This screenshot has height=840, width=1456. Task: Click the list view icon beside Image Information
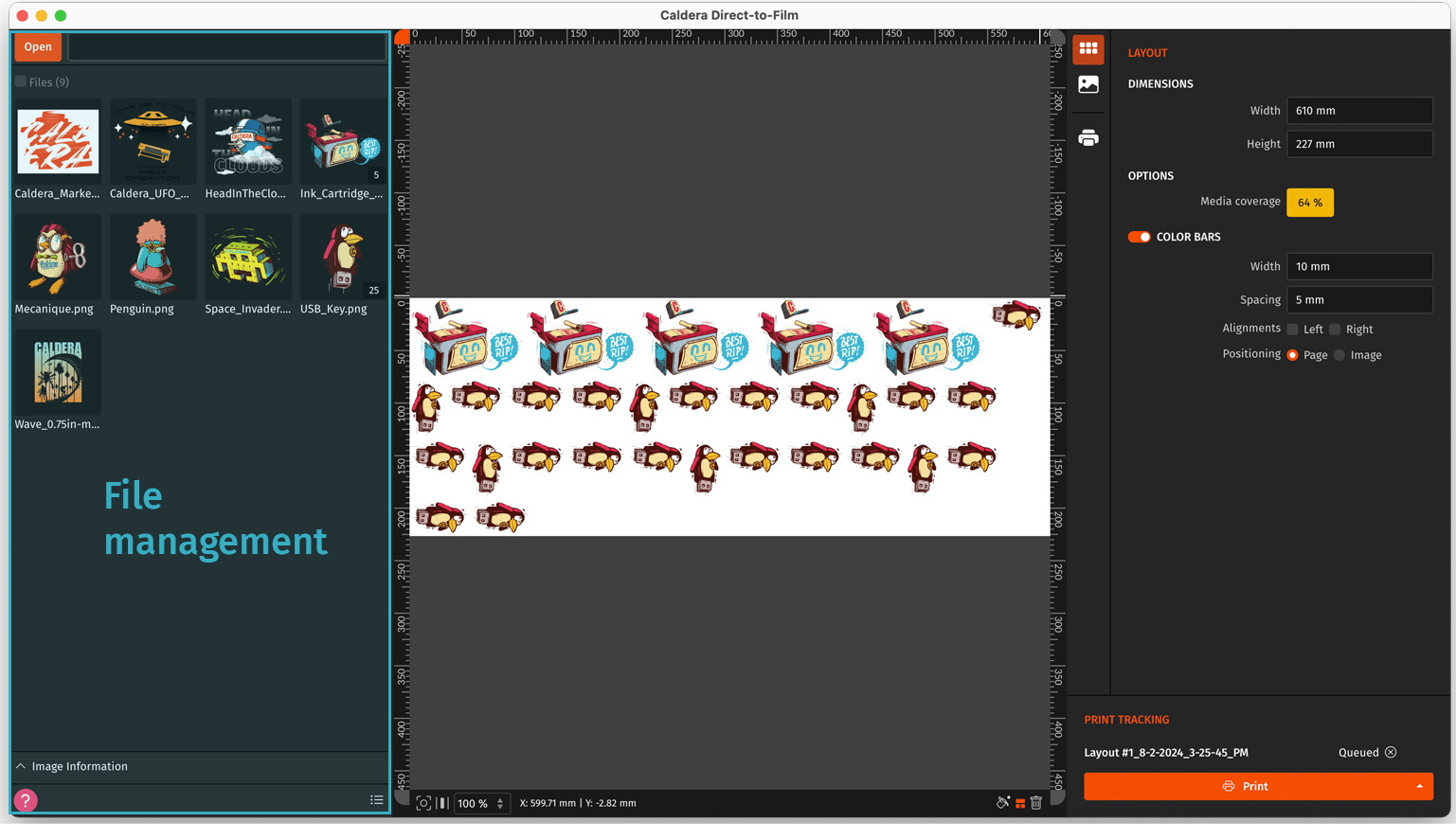click(x=376, y=800)
